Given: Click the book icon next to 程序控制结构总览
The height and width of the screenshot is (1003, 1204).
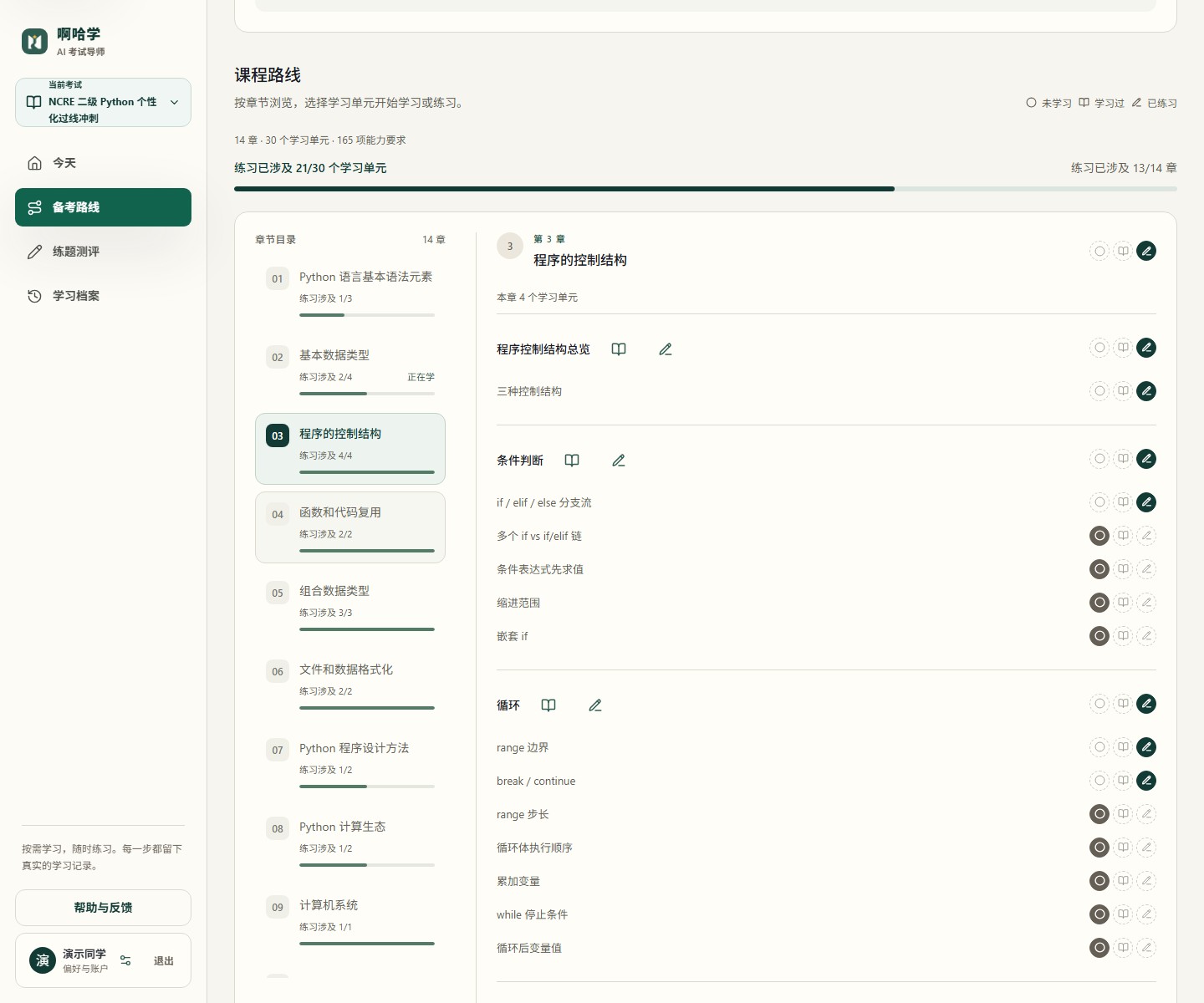Looking at the screenshot, I should click(x=619, y=349).
